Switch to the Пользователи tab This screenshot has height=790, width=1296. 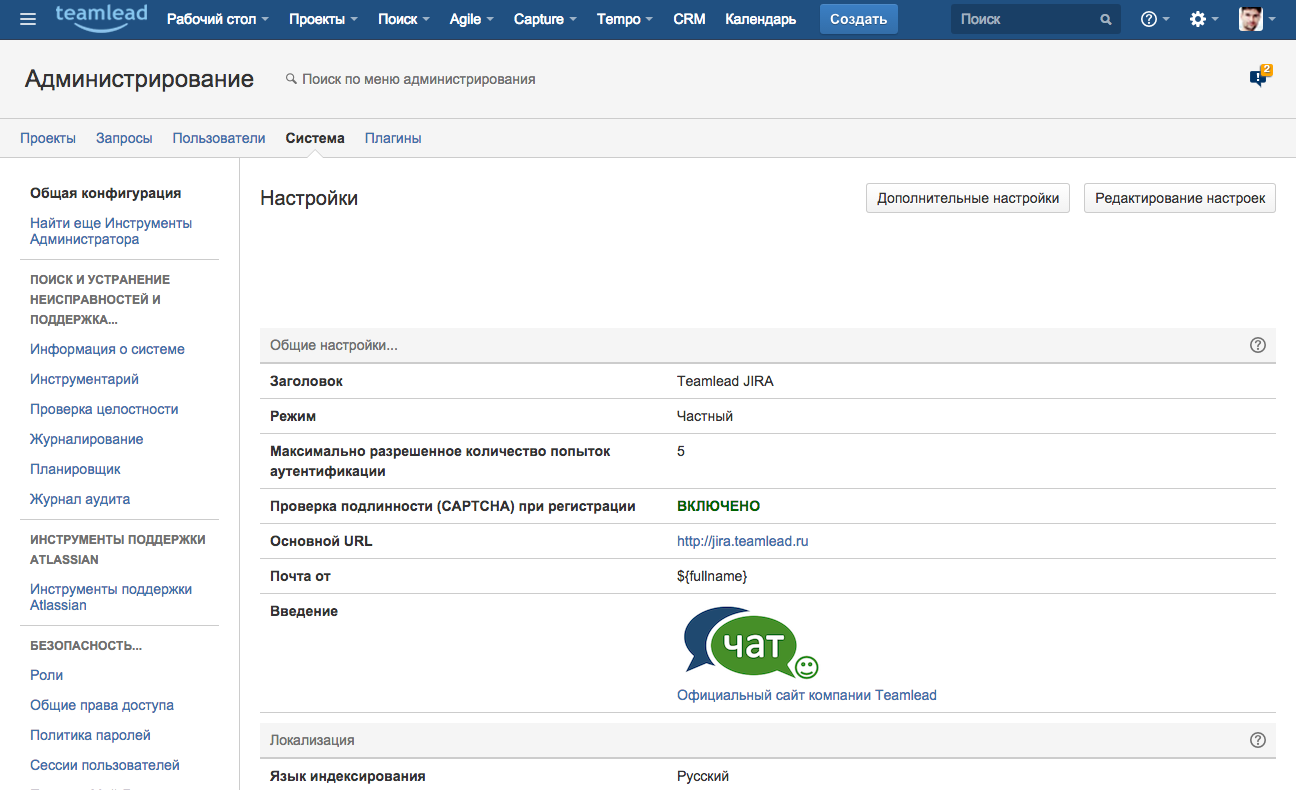click(219, 138)
